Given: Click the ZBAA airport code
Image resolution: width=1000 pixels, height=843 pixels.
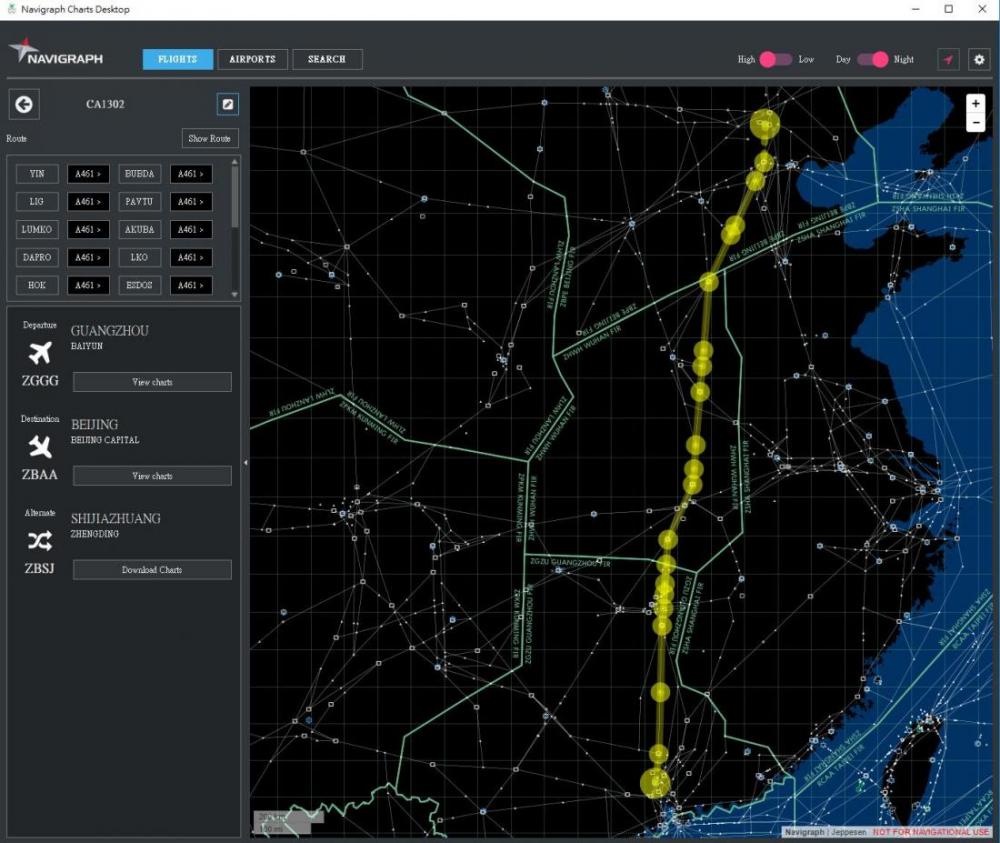Looking at the screenshot, I should tap(40, 474).
